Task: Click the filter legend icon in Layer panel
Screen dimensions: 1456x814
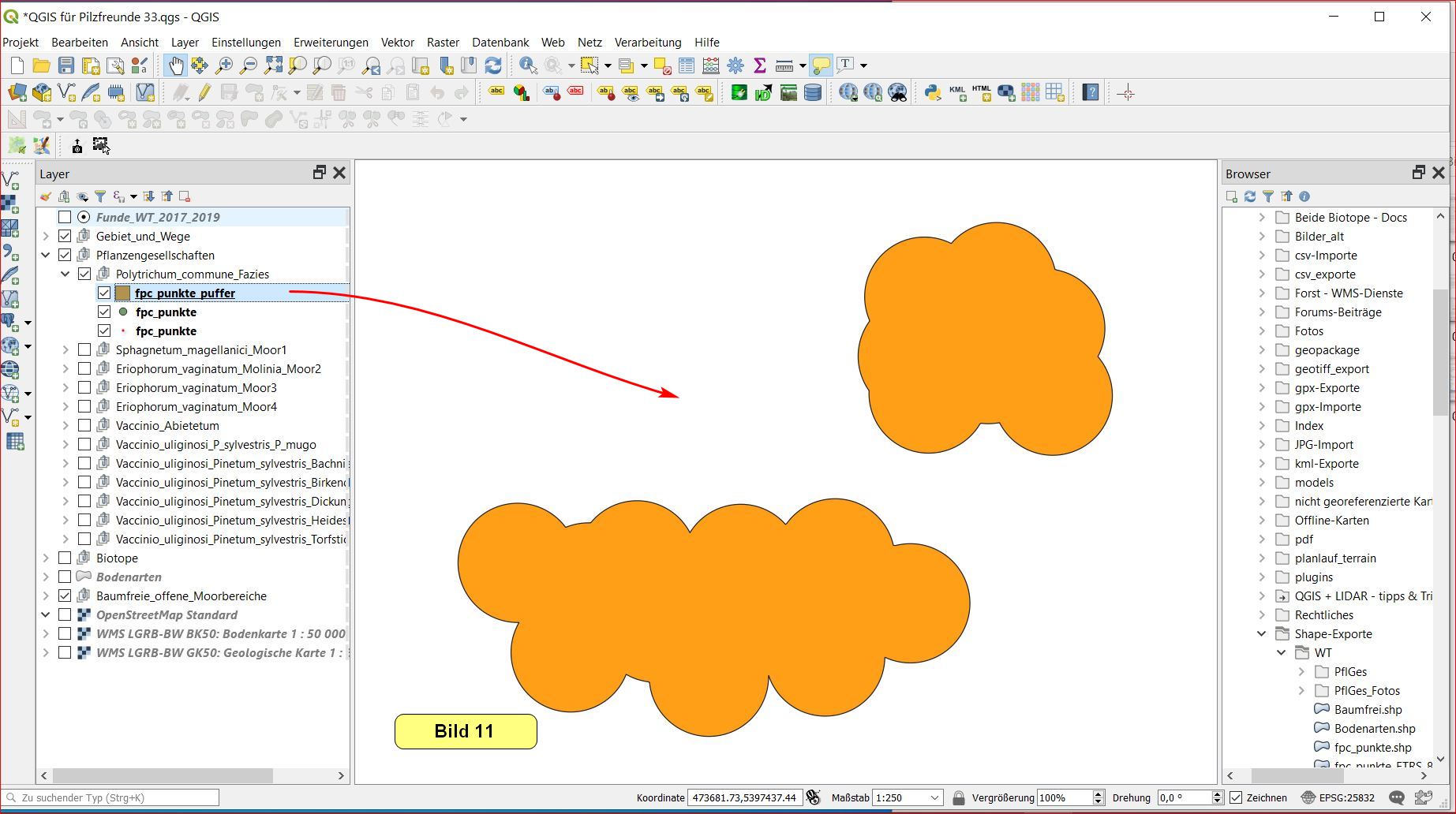Action: (100, 196)
